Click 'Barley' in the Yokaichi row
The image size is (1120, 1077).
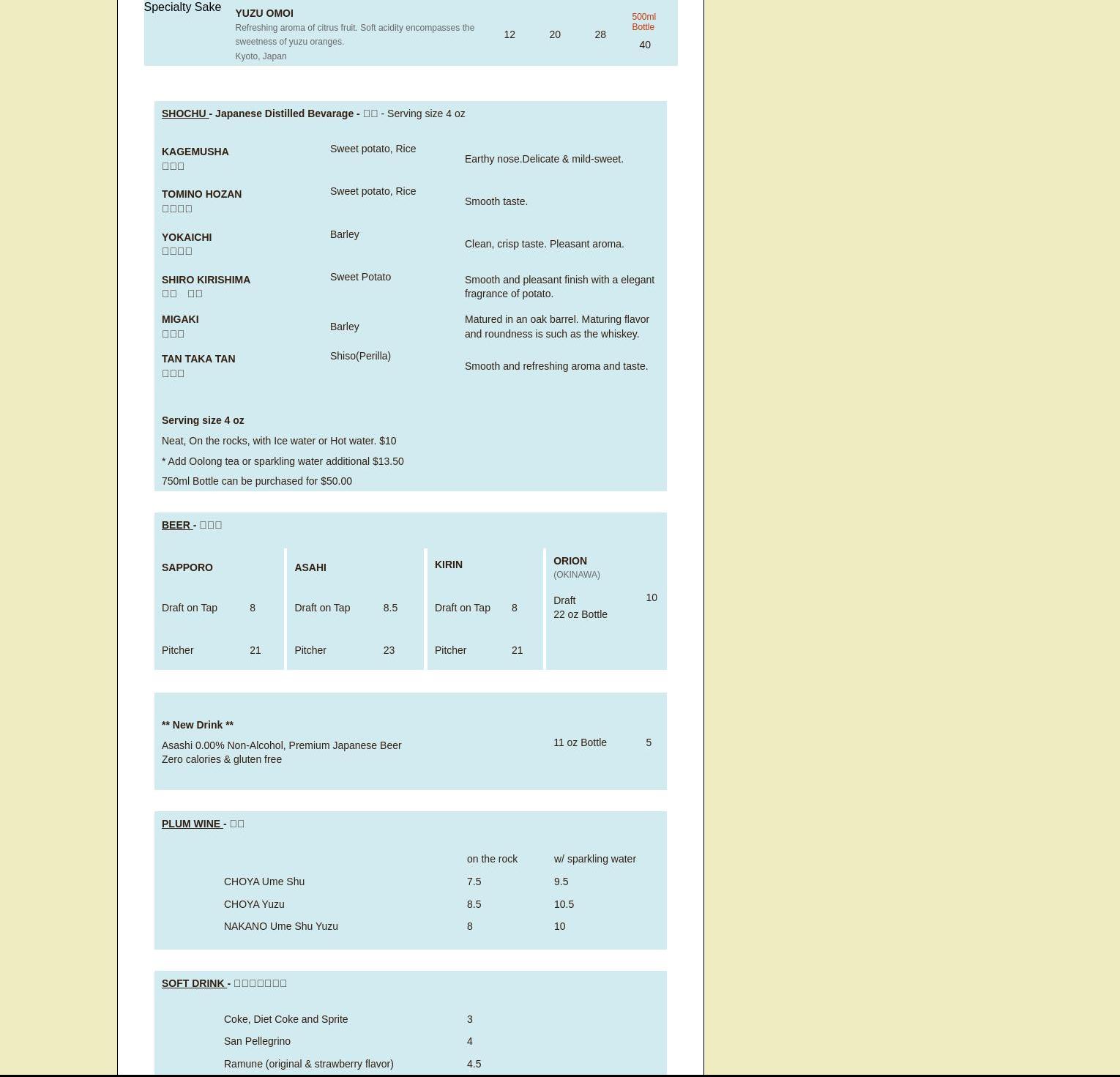click(x=345, y=234)
